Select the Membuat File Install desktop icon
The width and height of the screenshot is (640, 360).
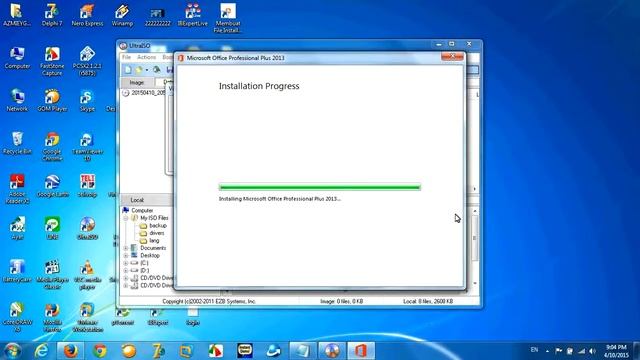228,18
